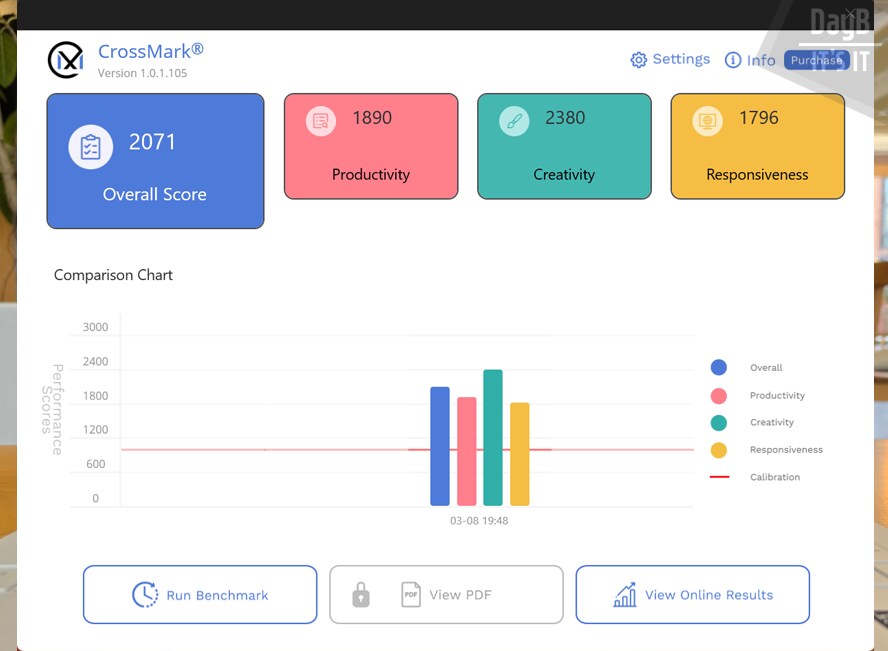Click the padlock icon beside View PDF

tap(361, 595)
